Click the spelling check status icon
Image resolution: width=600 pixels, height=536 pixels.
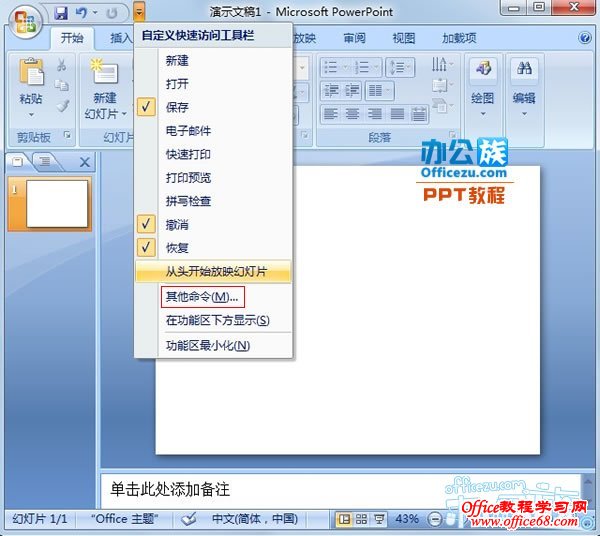click(x=188, y=519)
